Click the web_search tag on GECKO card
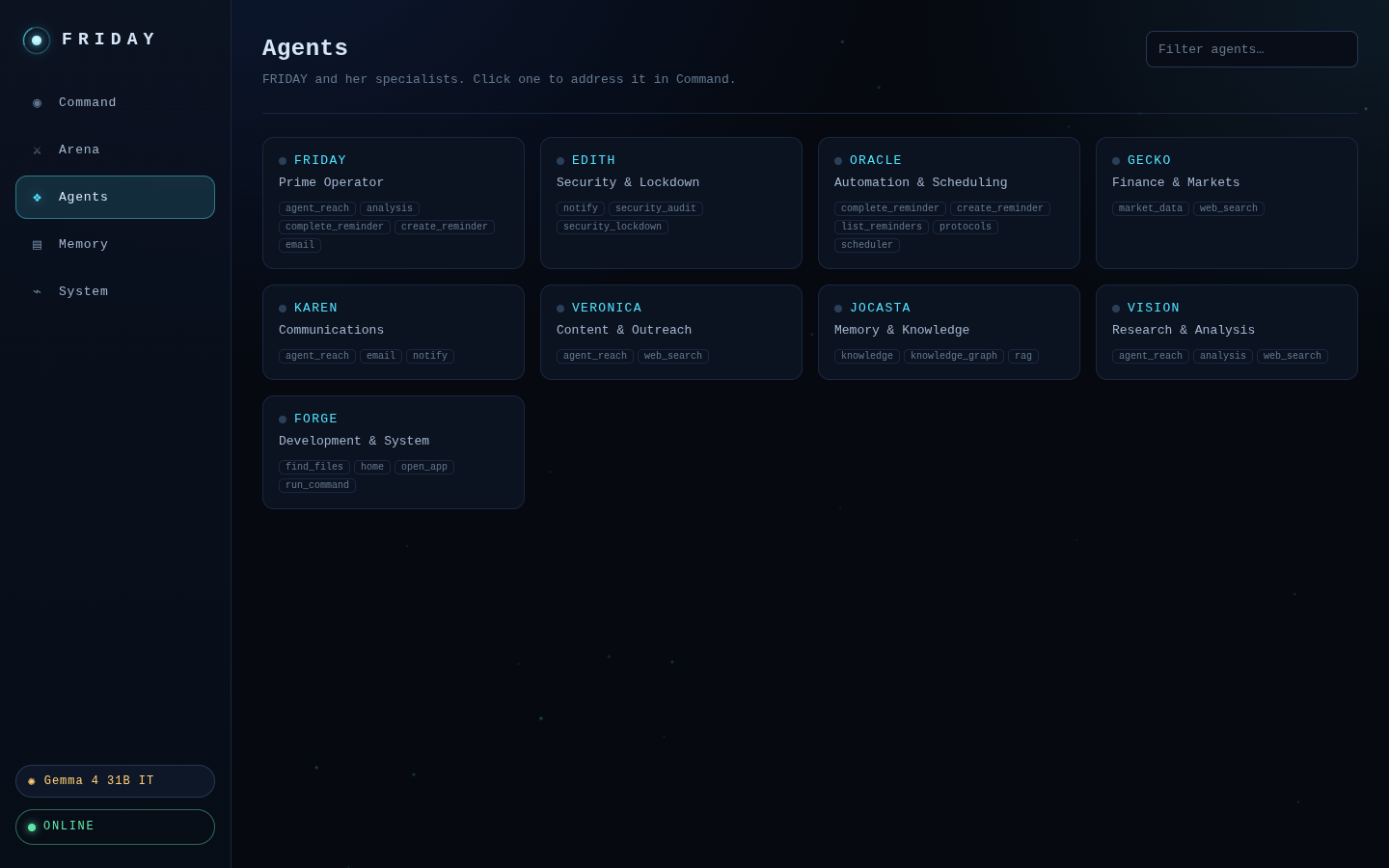Viewport: 1389px width, 868px height. [x=1229, y=208]
